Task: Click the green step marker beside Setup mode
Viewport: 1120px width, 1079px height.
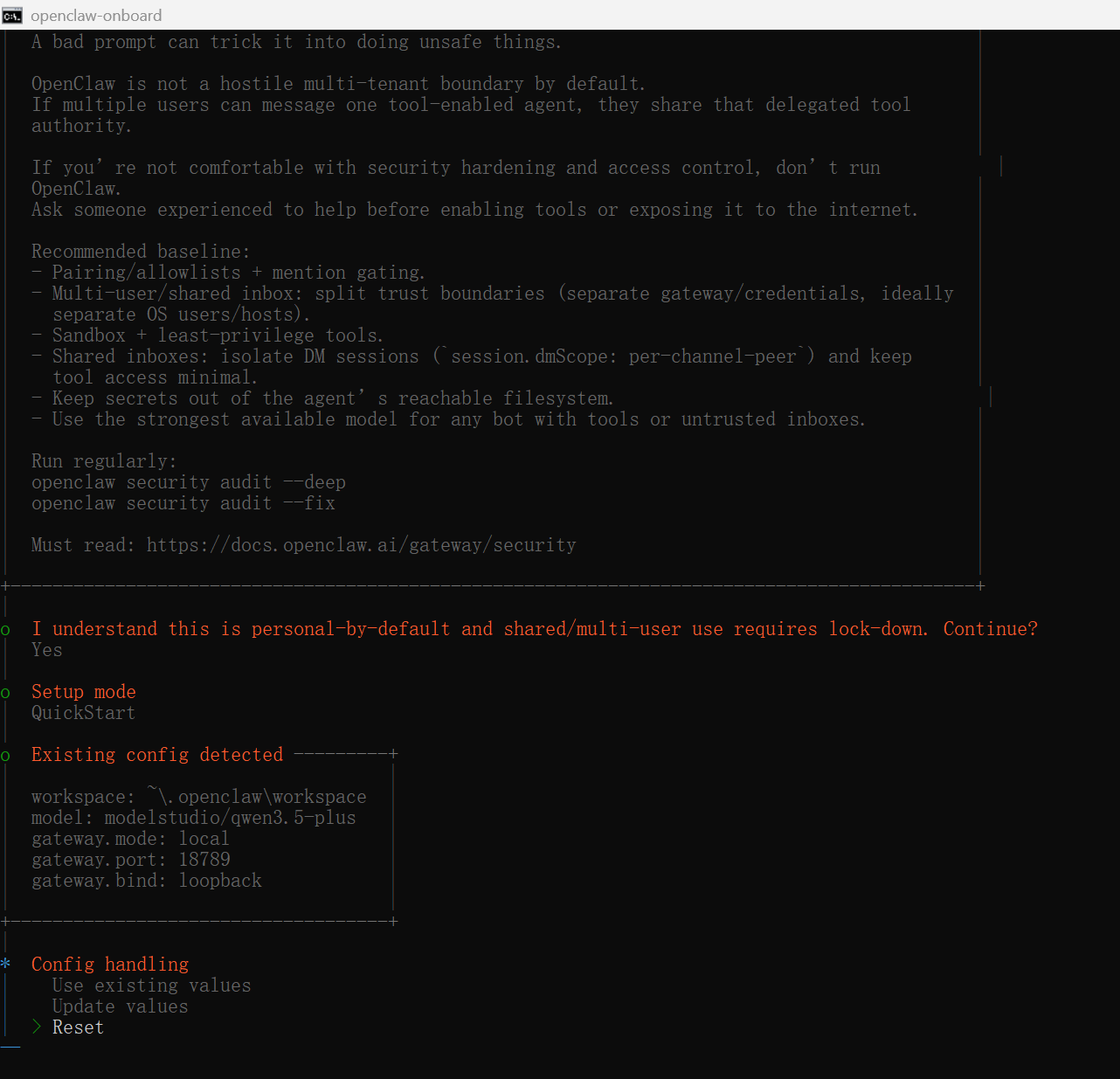Action: click(x=6, y=694)
